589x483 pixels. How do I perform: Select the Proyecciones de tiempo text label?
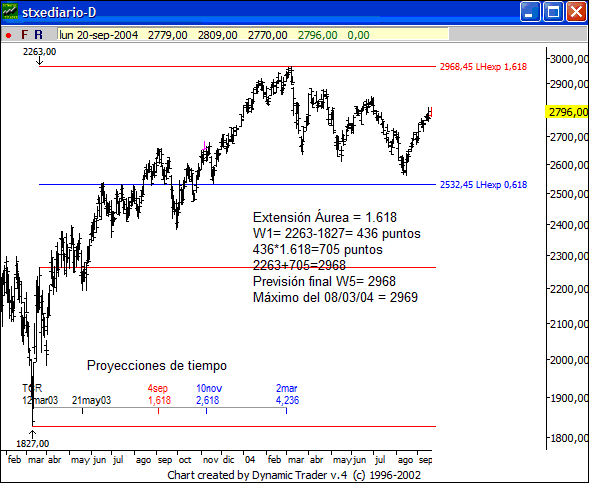click(157, 365)
